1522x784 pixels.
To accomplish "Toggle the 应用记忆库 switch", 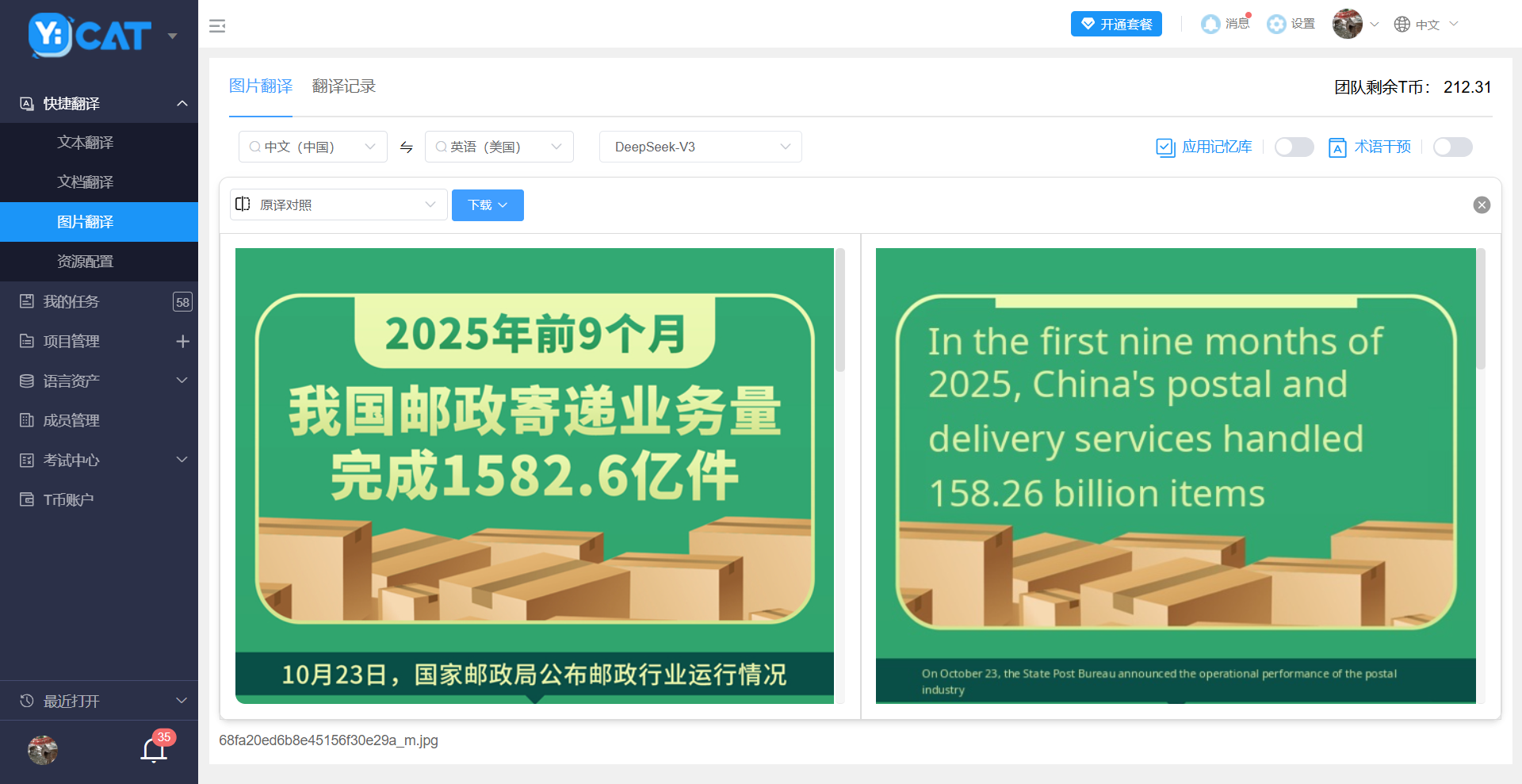I will pyautogui.click(x=1294, y=147).
